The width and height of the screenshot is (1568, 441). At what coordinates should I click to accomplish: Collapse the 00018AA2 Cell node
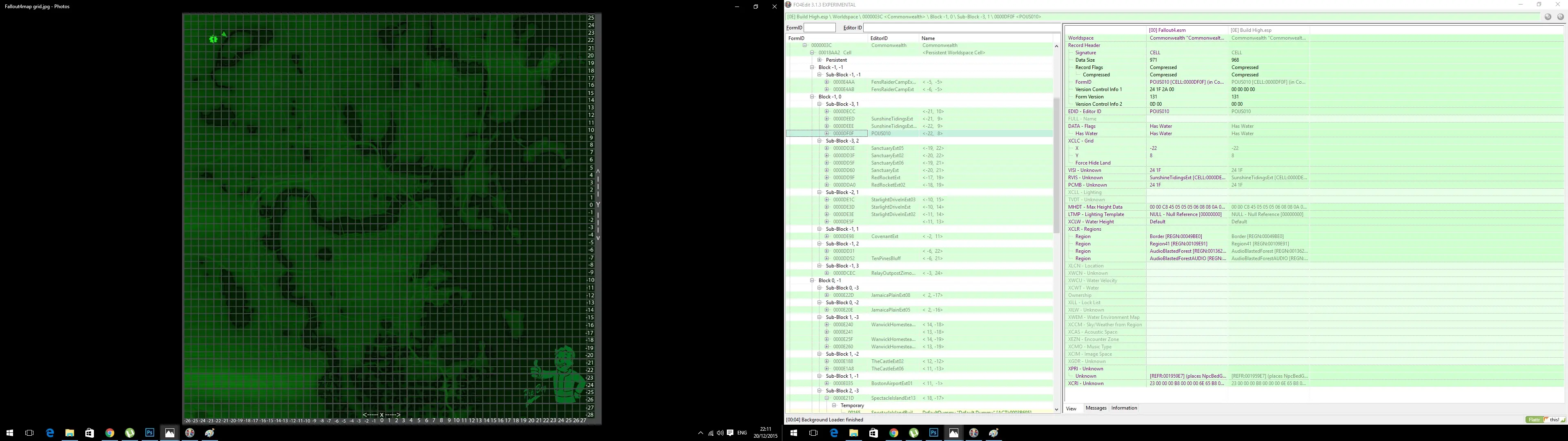tap(812, 53)
